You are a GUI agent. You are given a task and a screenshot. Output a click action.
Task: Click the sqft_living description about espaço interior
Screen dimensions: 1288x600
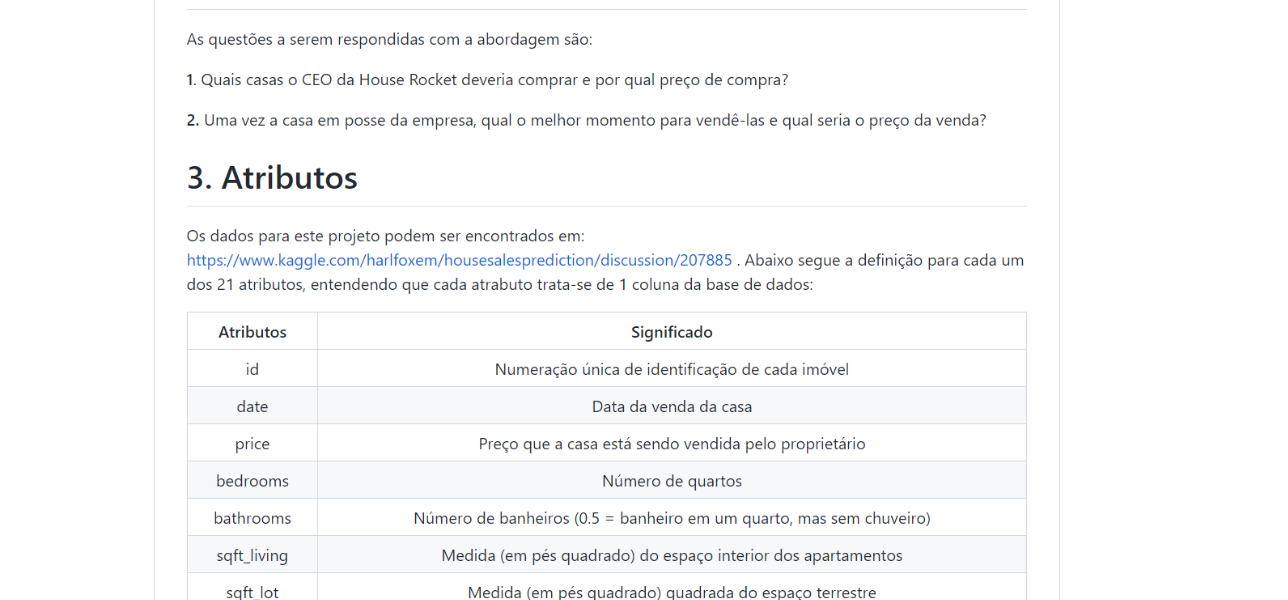click(672, 555)
